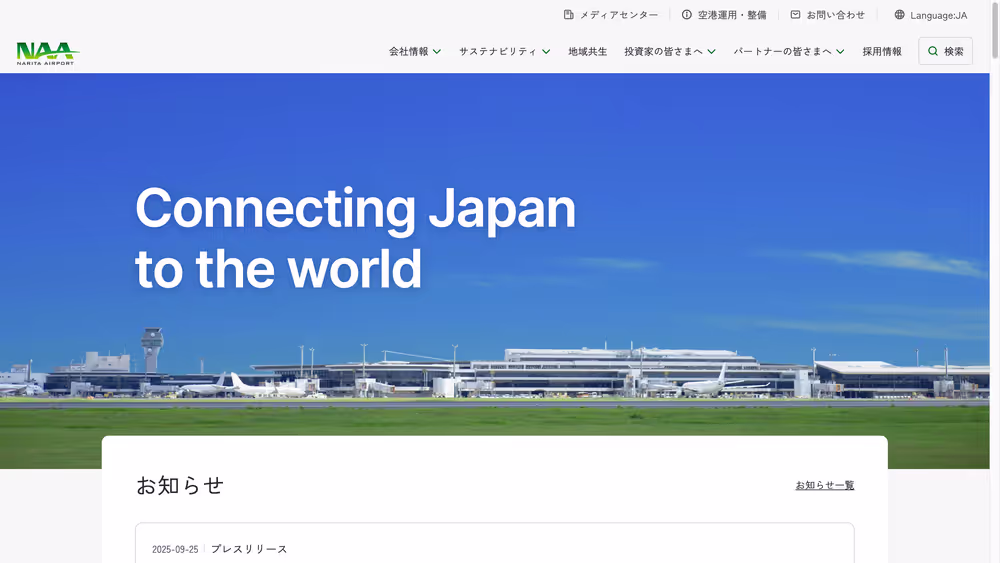Click the 2025-09-25 プレスリリース news item

coord(494,543)
